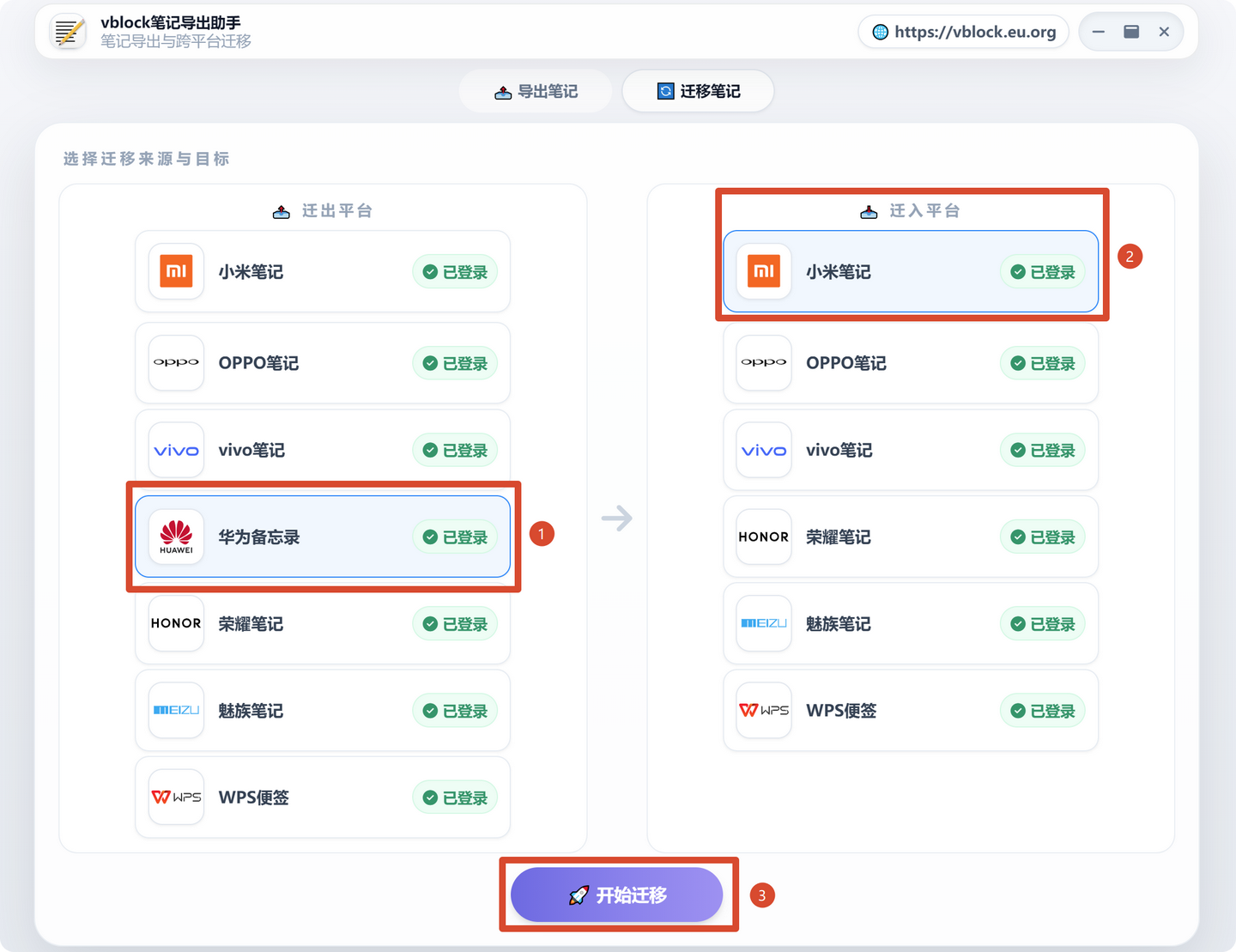
Task: Select OPPO笔记 as the 迁入平台 target
Action: (911, 362)
